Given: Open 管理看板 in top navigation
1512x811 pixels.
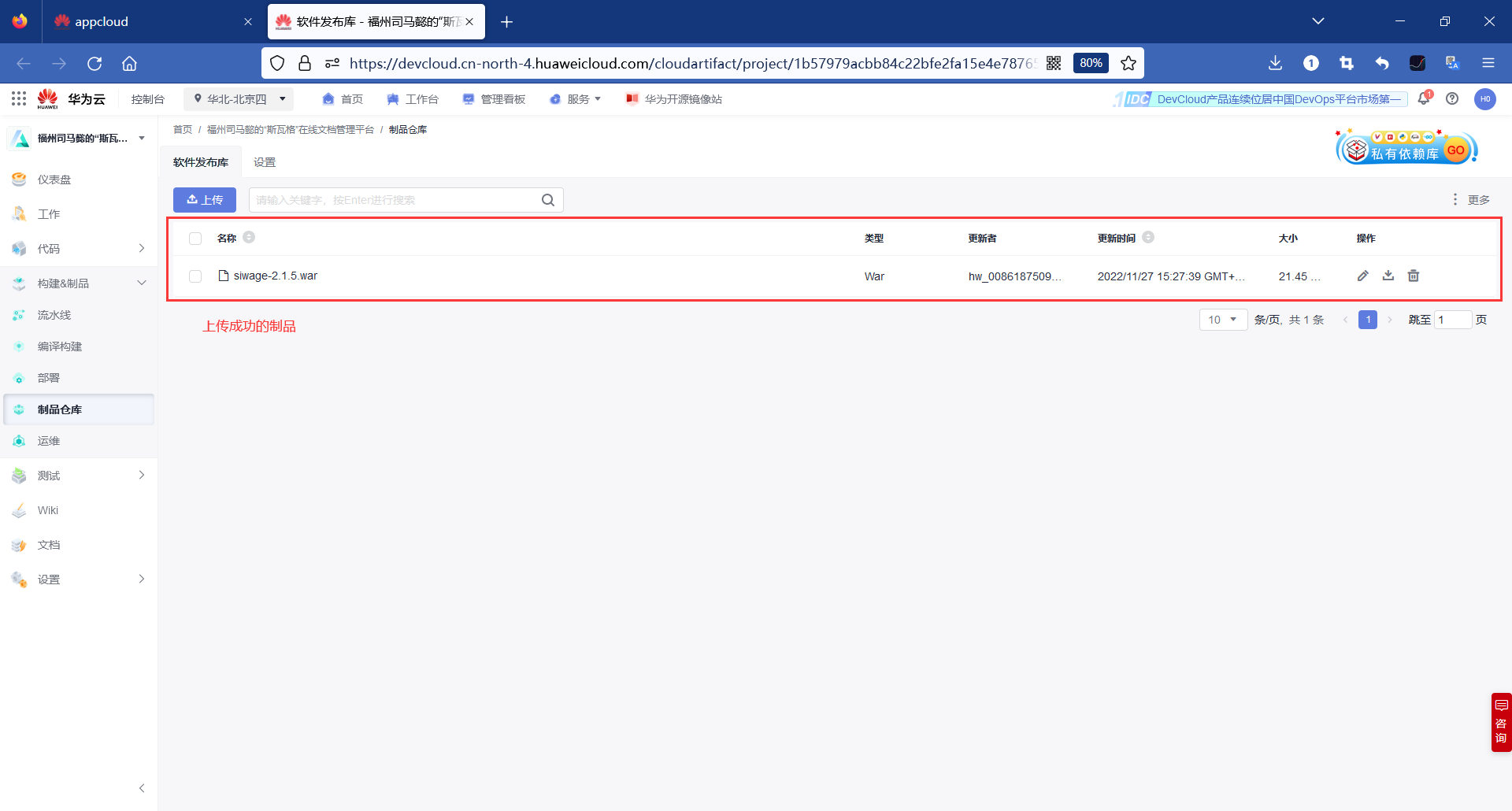Looking at the screenshot, I should click(x=494, y=99).
